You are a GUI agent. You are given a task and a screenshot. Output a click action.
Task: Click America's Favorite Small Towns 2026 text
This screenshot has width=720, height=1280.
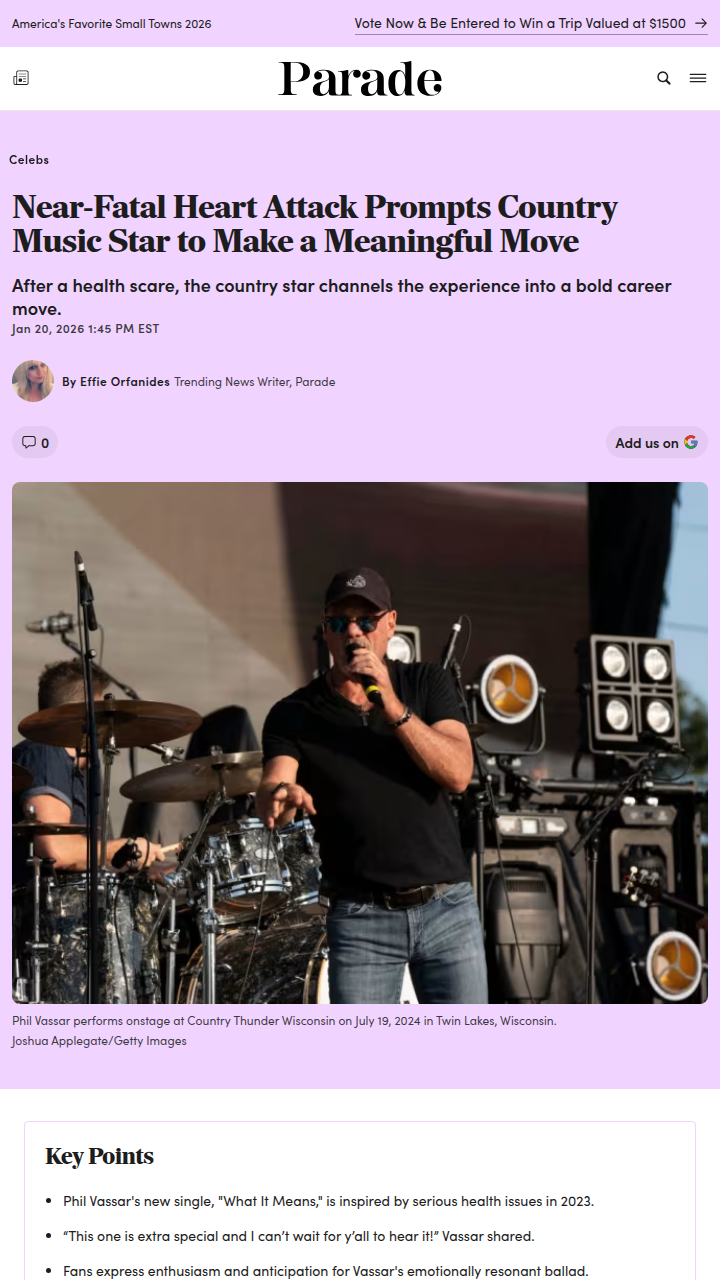point(112,23)
